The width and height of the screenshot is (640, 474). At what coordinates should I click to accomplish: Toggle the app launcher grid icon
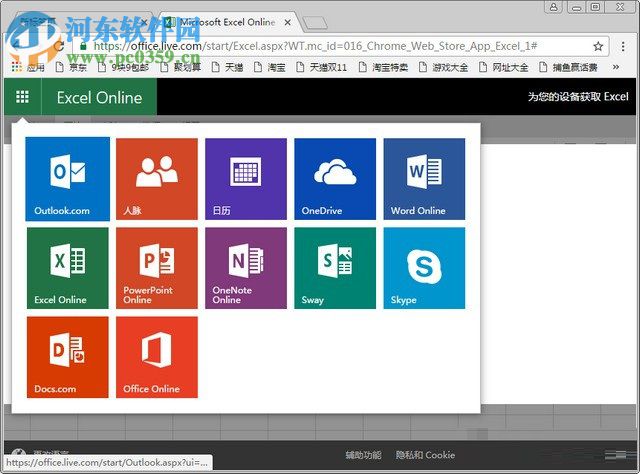22,97
